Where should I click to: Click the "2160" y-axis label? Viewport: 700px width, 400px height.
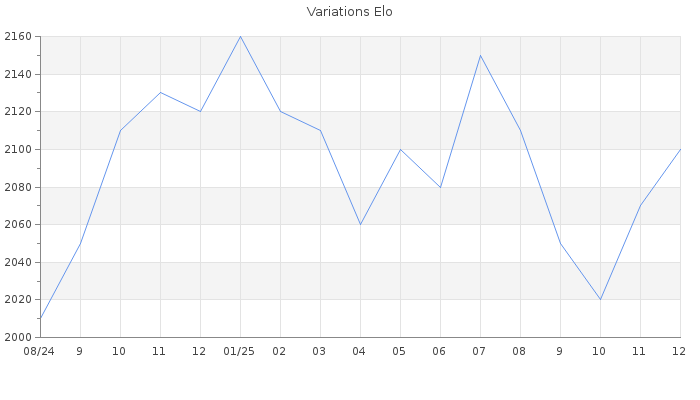click(x=19, y=37)
